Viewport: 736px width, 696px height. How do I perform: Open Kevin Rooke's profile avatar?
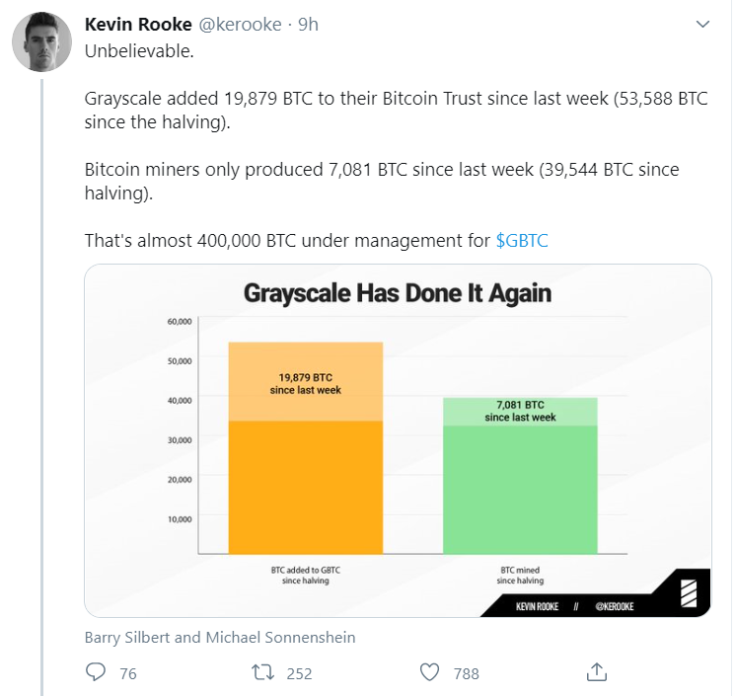point(42,42)
